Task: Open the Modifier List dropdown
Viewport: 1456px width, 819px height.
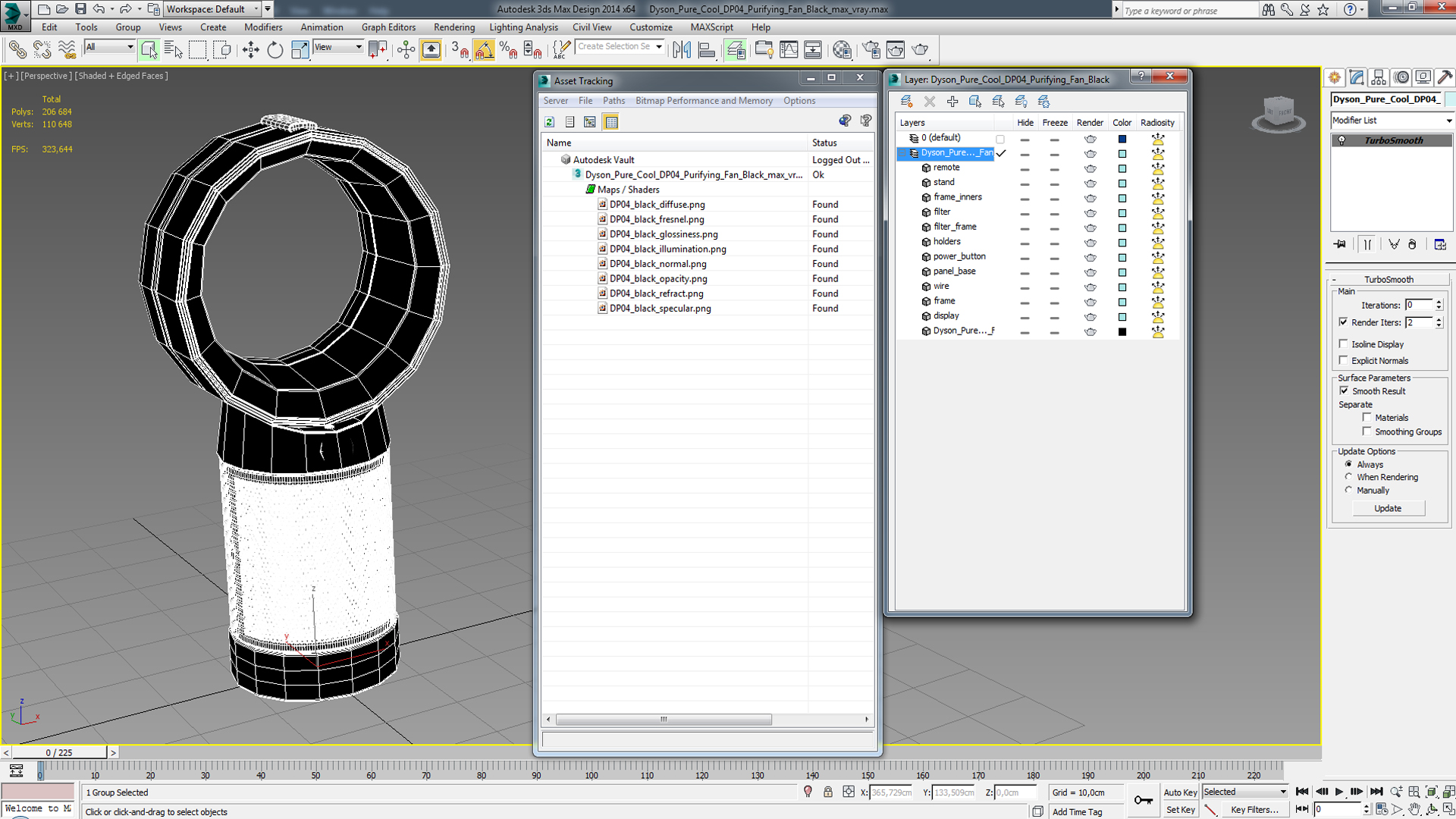Action: point(1392,121)
